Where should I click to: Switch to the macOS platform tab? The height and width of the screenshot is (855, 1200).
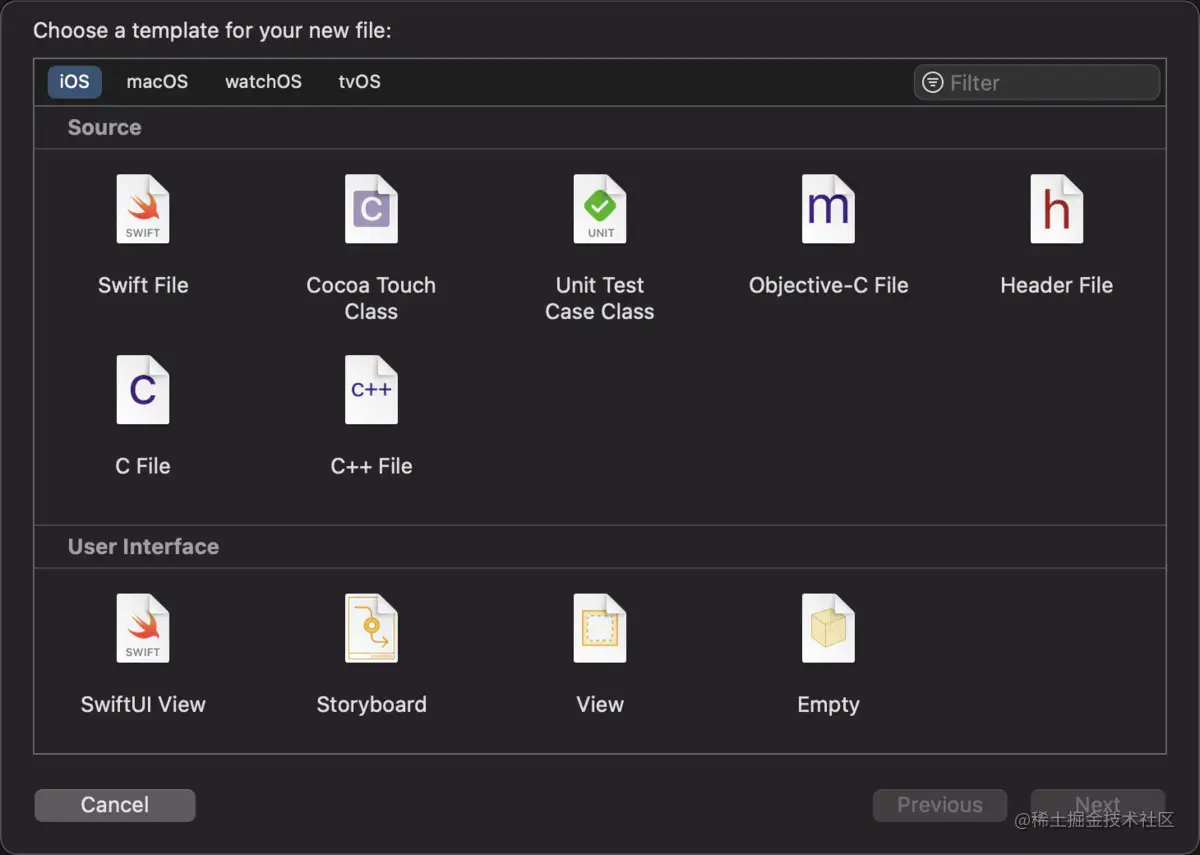(157, 82)
